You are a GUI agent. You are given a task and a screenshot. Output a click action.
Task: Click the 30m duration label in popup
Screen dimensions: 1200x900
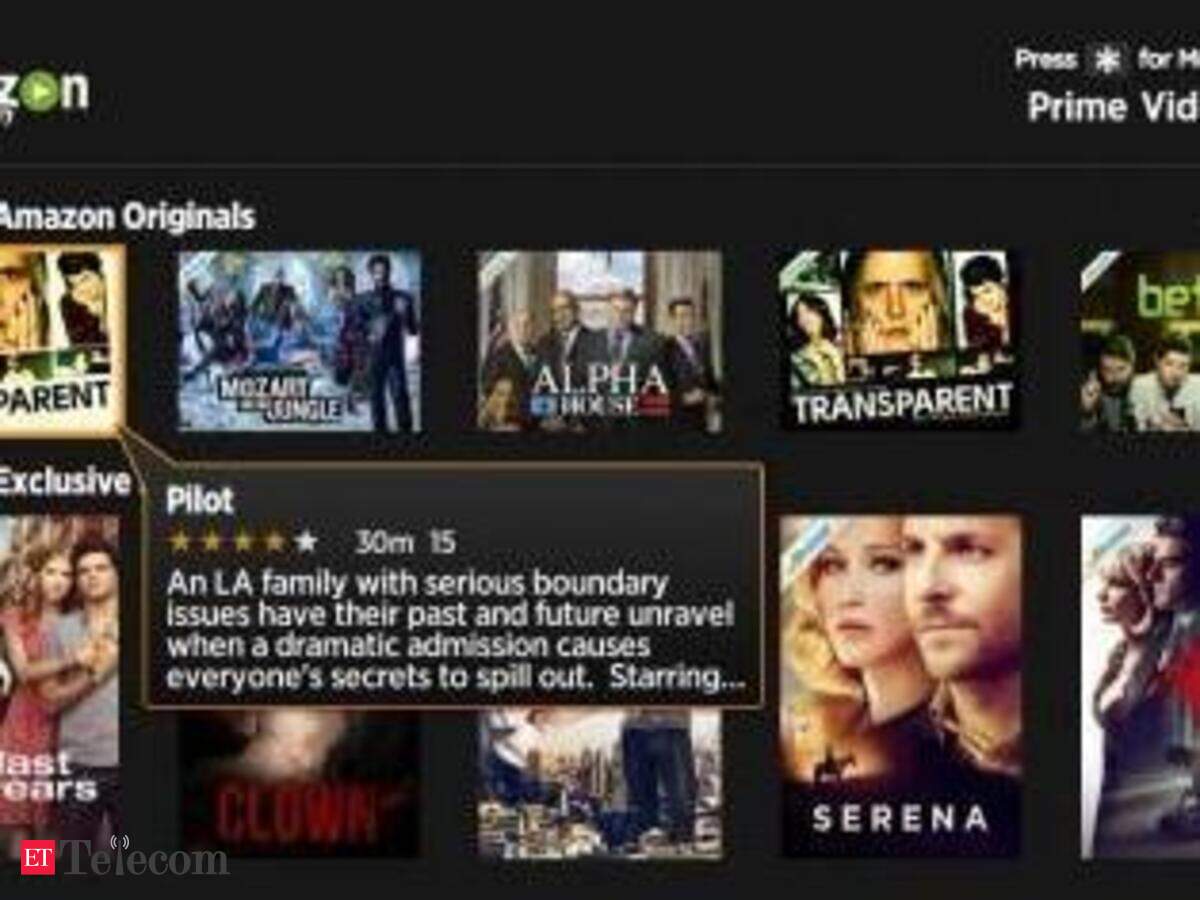coord(384,542)
